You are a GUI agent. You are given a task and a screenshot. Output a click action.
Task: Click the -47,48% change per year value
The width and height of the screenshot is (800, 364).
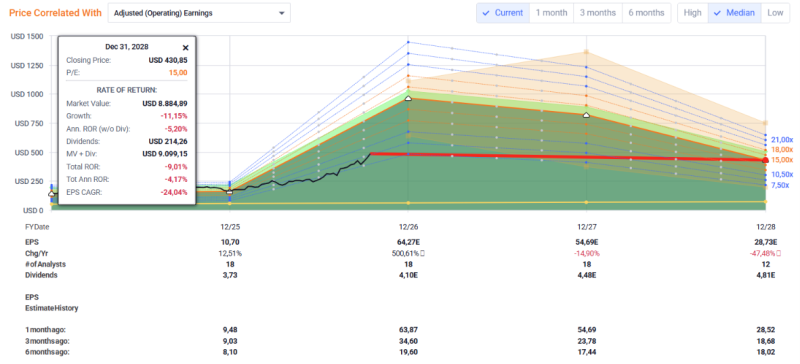click(x=764, y=253)
